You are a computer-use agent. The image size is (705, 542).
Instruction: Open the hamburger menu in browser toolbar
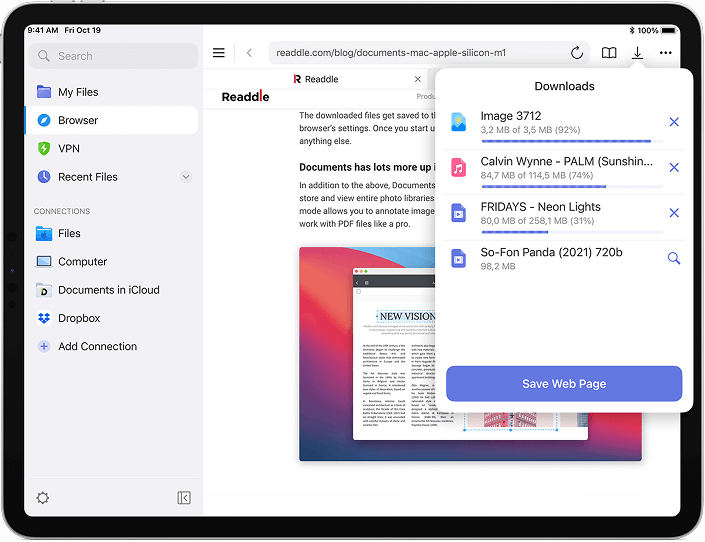click(x=219, y=53)
